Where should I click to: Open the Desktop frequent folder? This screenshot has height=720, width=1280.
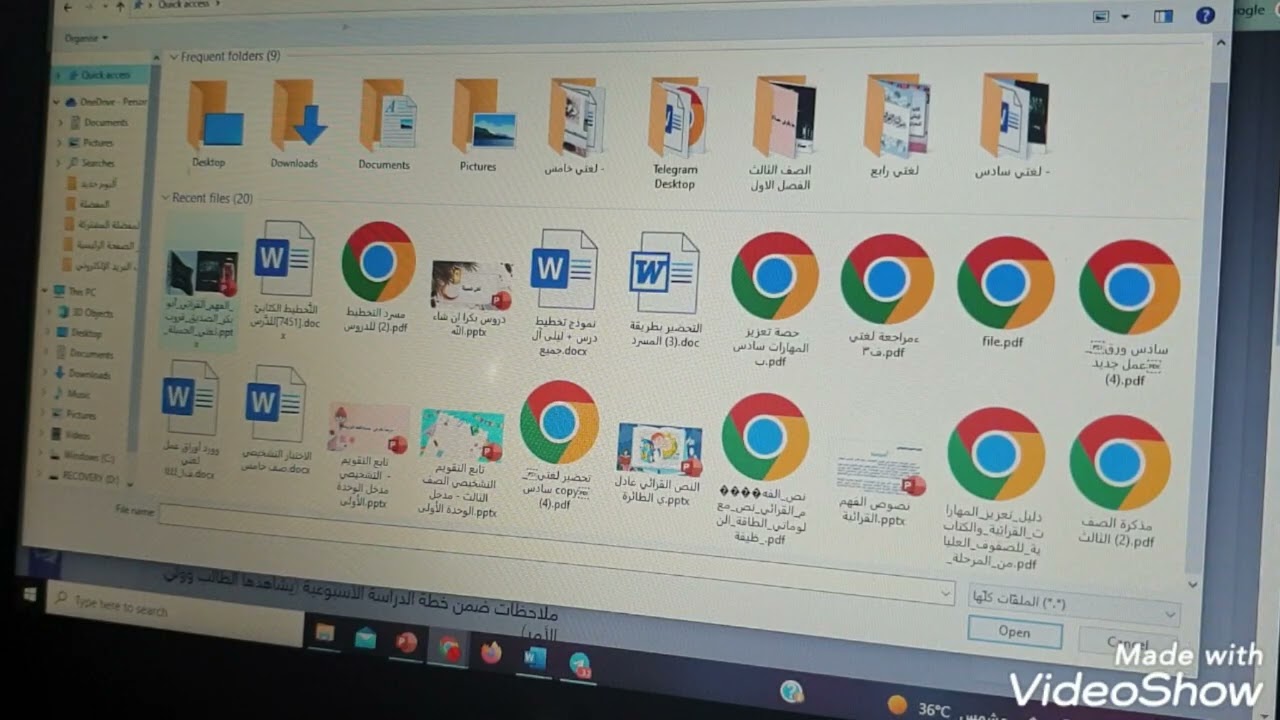pyautogui.click(x=213, y=123)
